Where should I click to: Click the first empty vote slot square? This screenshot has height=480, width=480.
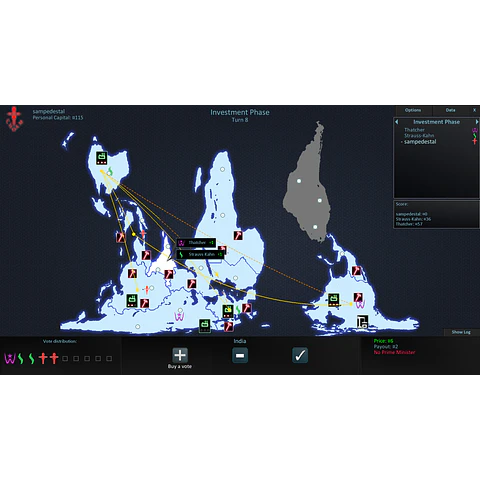coord(65,359)
